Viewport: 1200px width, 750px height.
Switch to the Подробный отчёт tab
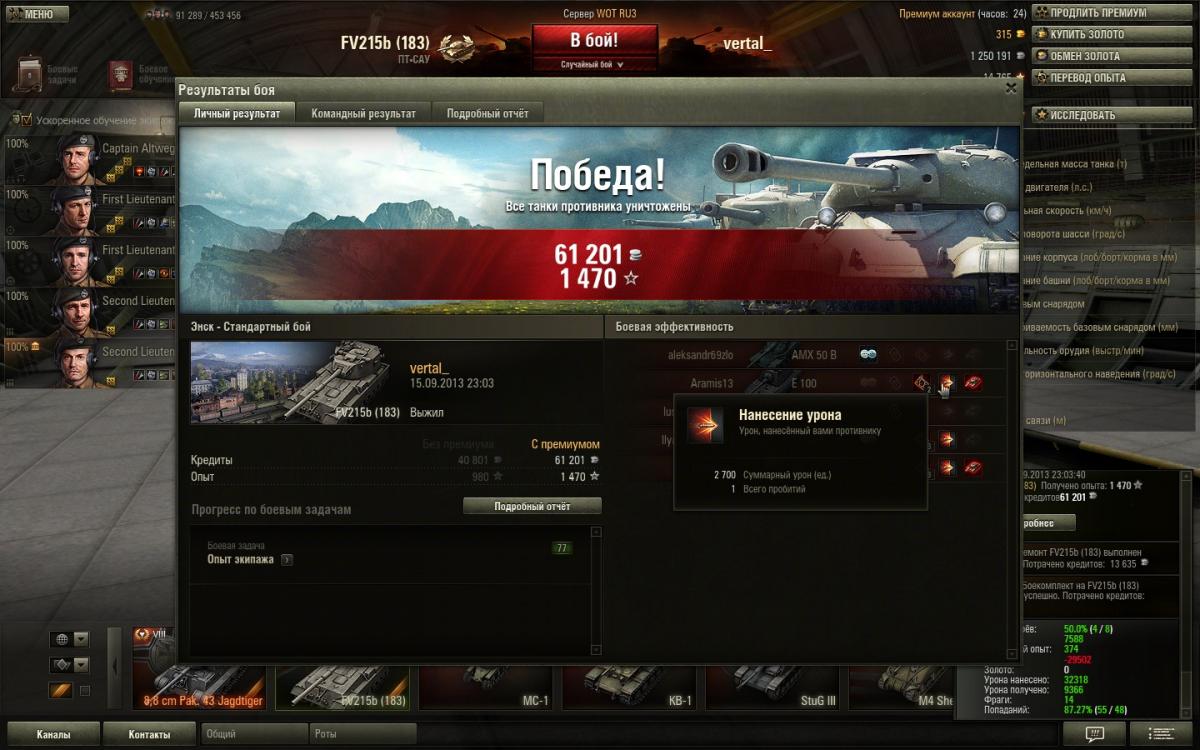point(488,113)
